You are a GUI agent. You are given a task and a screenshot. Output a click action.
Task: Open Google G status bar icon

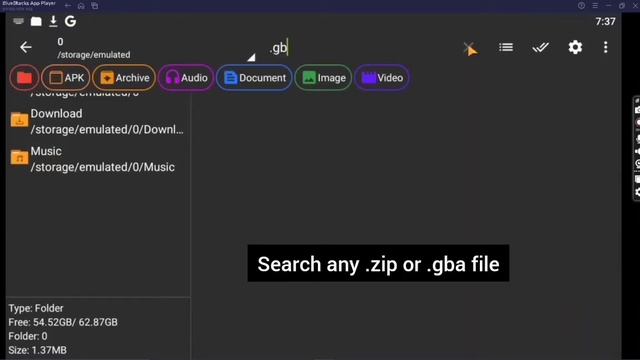point(70,21)
